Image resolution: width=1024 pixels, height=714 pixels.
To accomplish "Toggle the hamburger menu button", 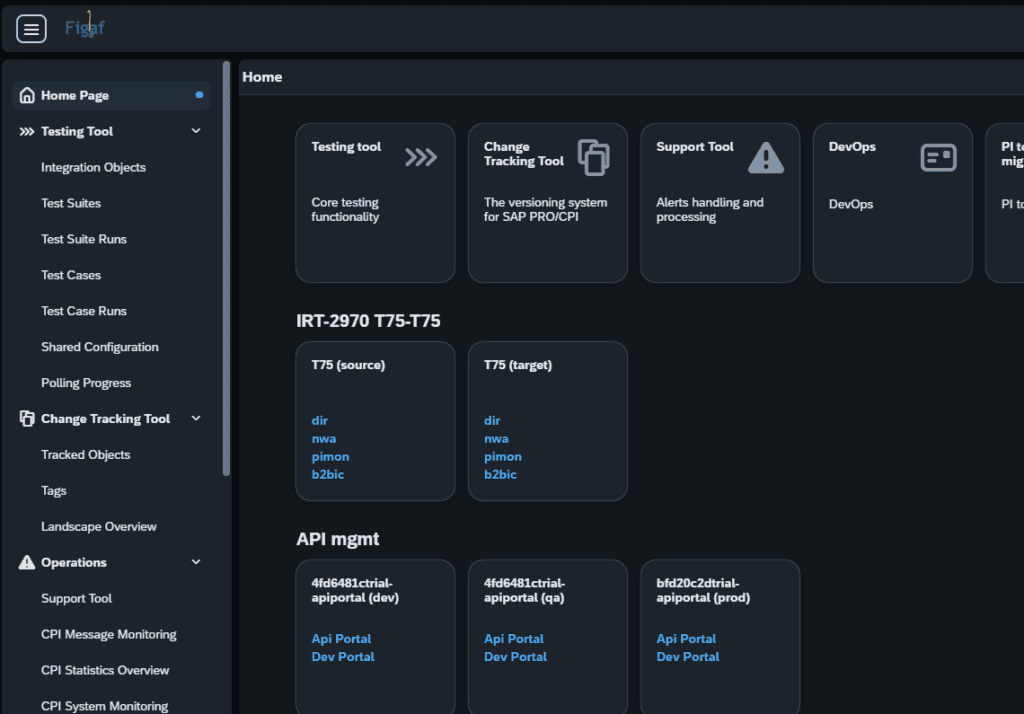I will [x=31, y=29].
